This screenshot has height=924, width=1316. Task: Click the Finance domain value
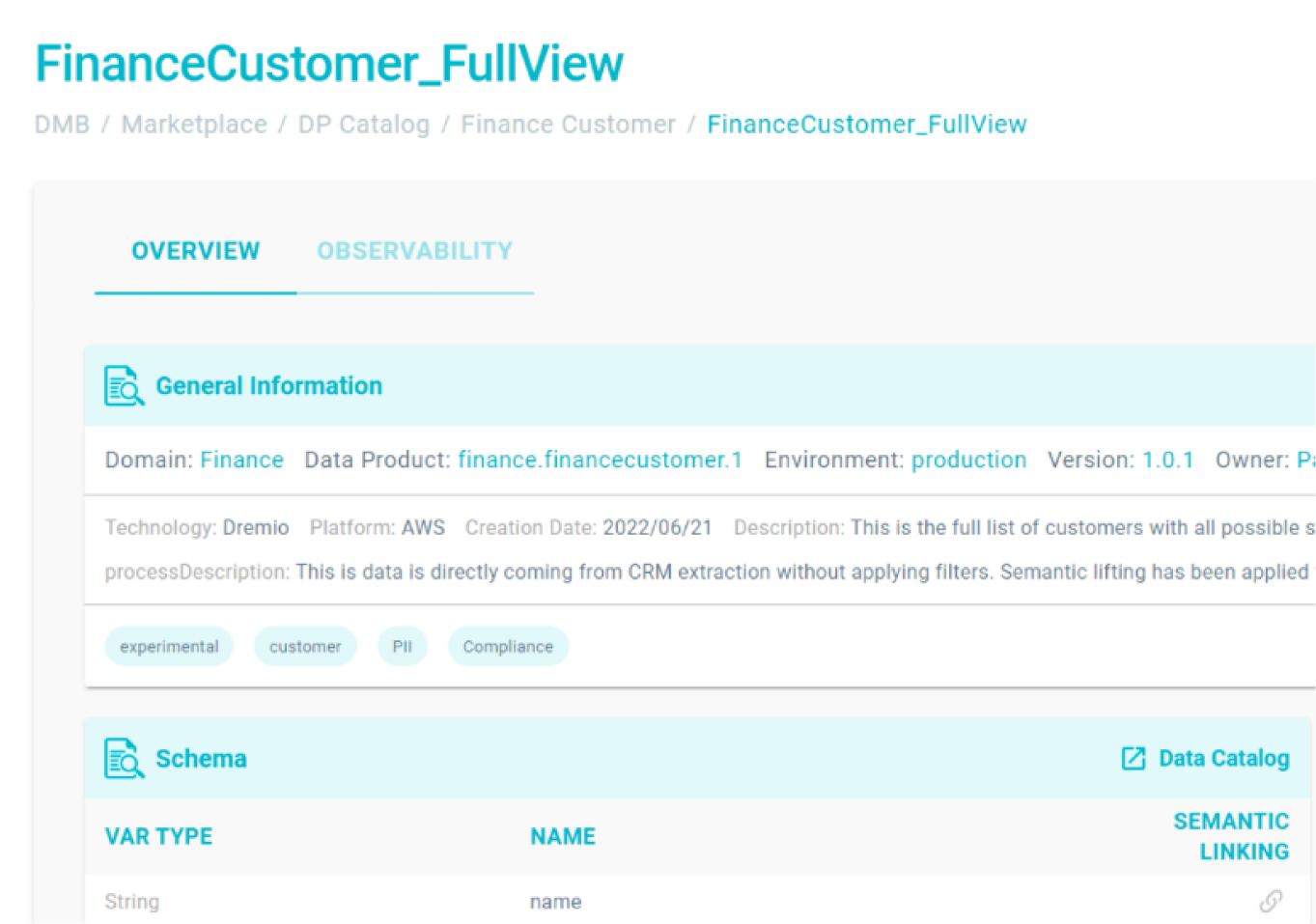pyautogui.click(x=242, y=460)
